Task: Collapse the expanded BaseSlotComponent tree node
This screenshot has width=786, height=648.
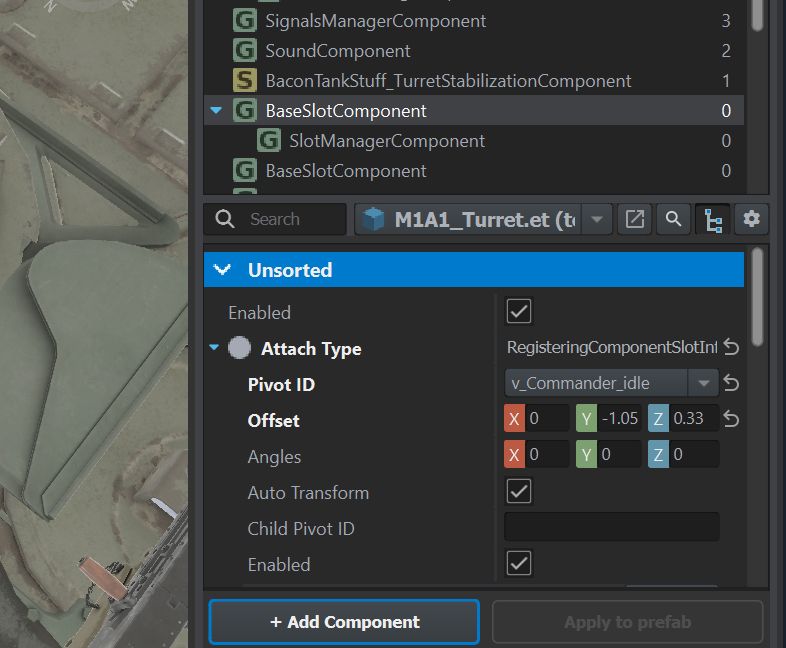Action: tap(217, 111)
